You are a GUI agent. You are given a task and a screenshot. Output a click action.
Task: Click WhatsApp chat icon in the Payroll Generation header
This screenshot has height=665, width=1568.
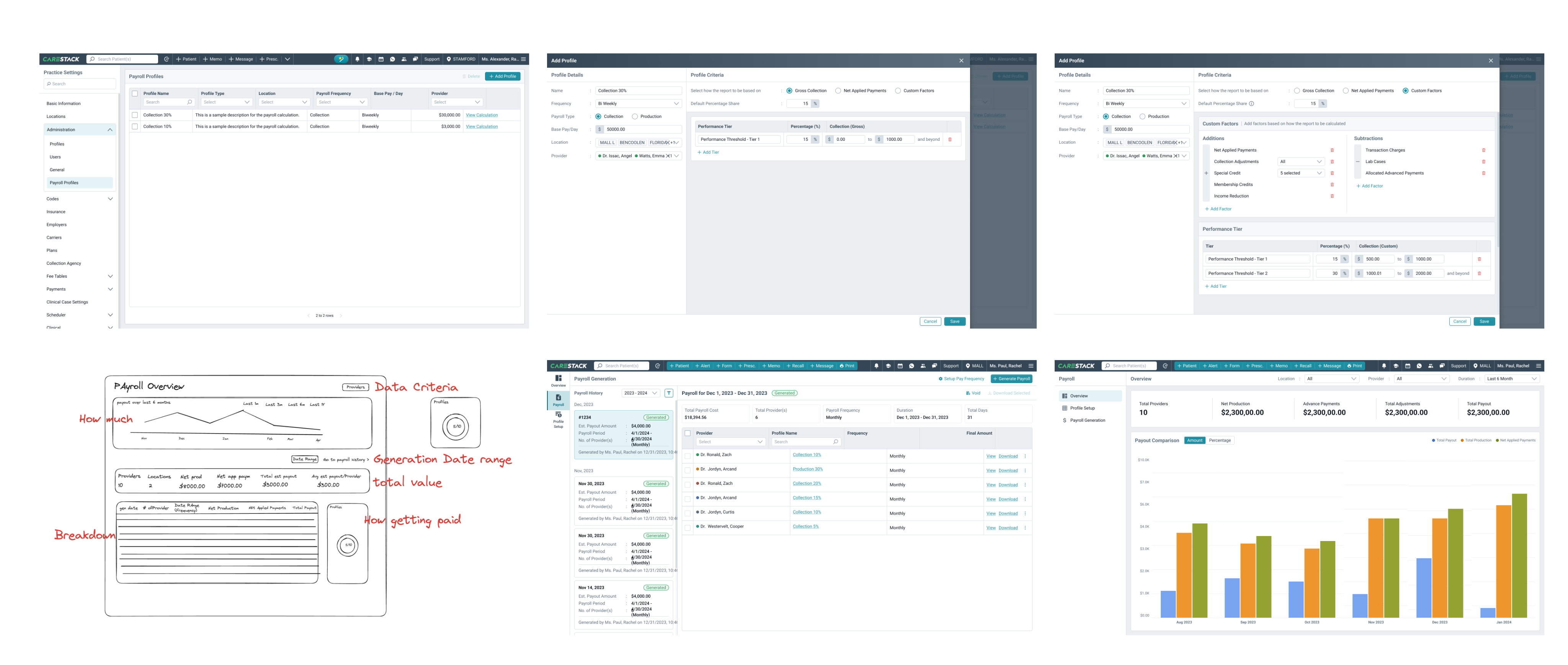pyautogui.click(x=911, y=366)
